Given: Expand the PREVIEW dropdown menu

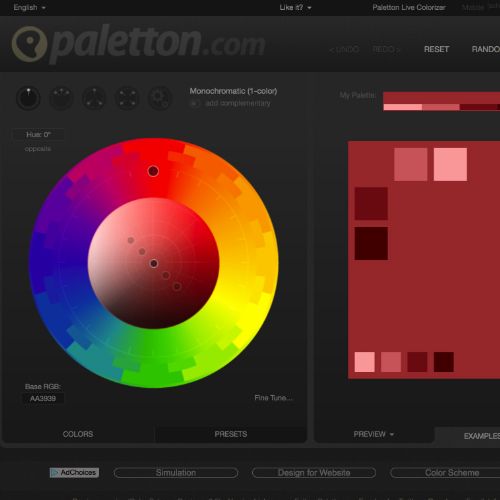Looking at the screenshot, I should pos(373,434).
